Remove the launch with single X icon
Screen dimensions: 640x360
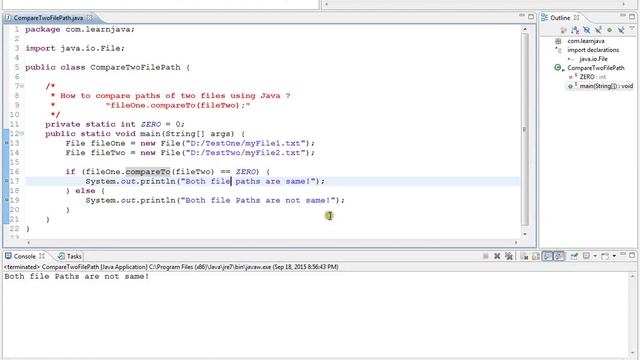click(x=497, y=256)
